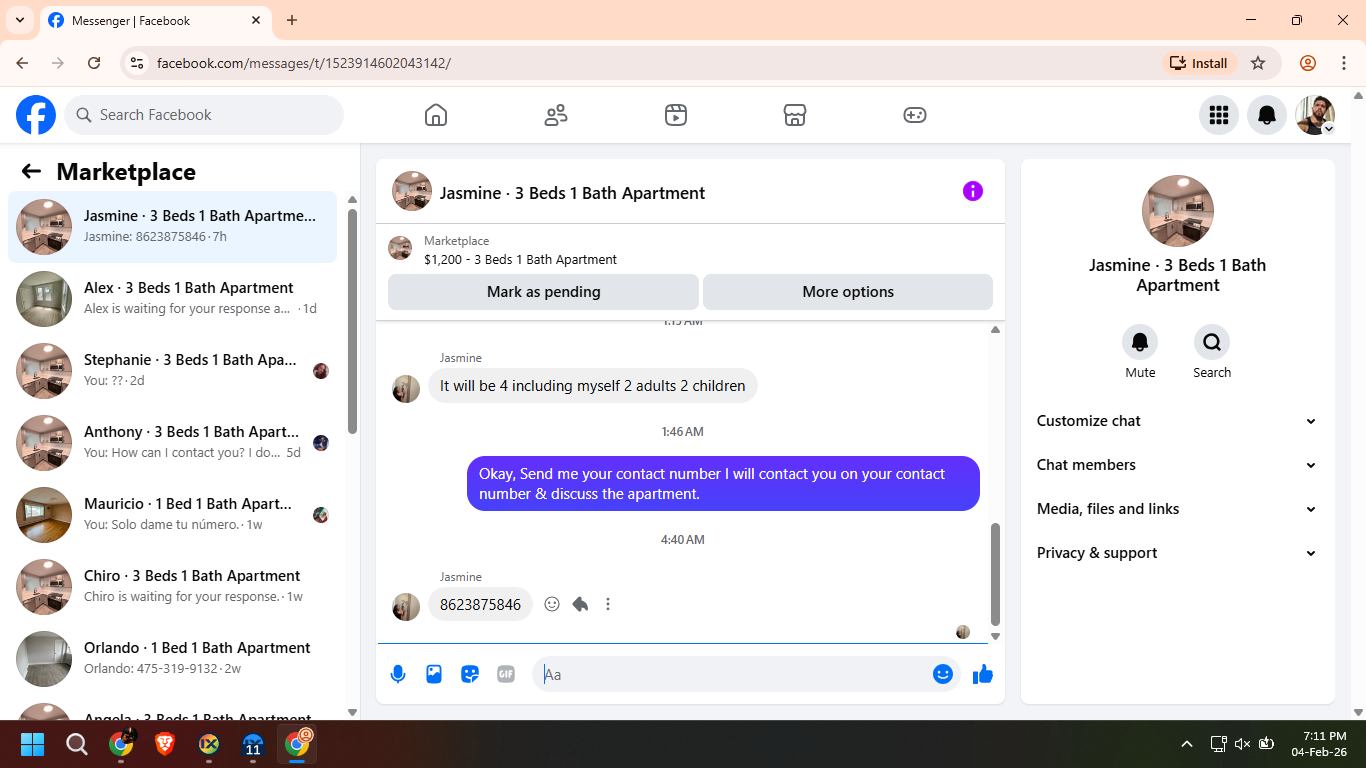Open the Home feed icon
1366x768 pixels.
coord(436,115)
